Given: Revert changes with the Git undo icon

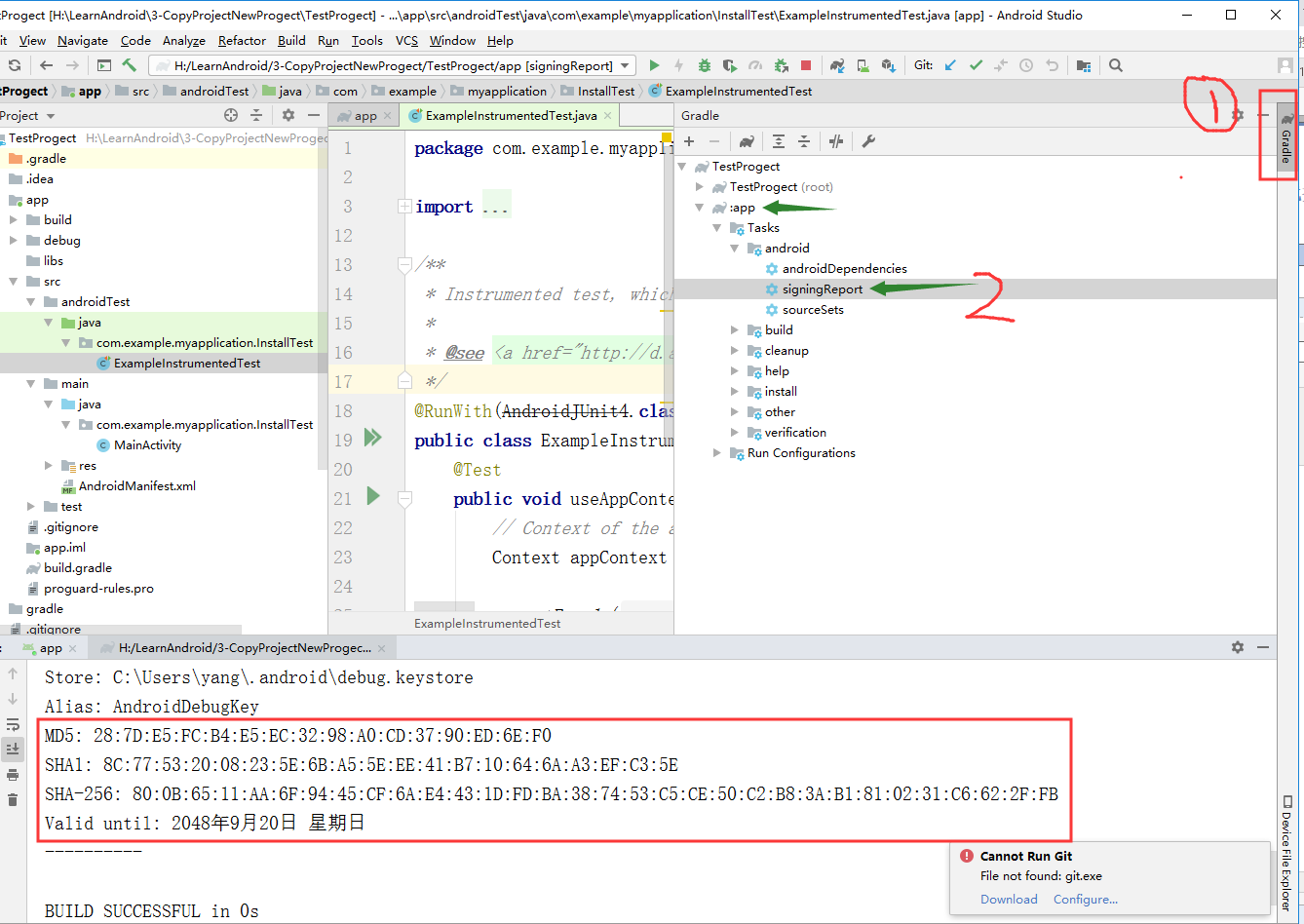Looking at the screenshot, I should (x=1052, y=65).
